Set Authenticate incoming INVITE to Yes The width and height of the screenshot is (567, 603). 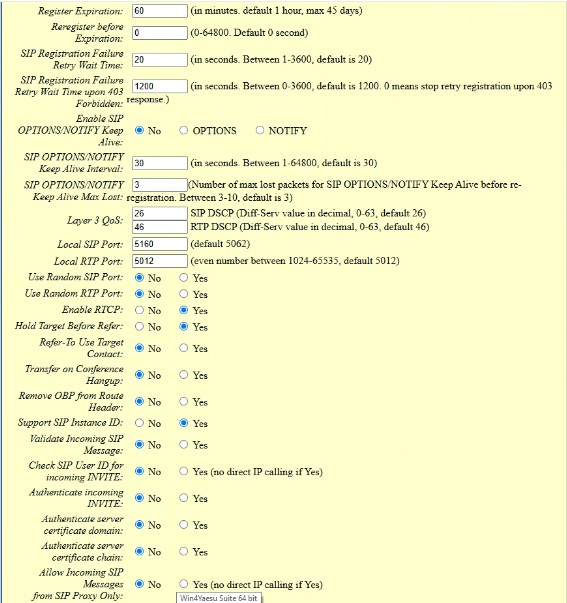click(183, 498)
